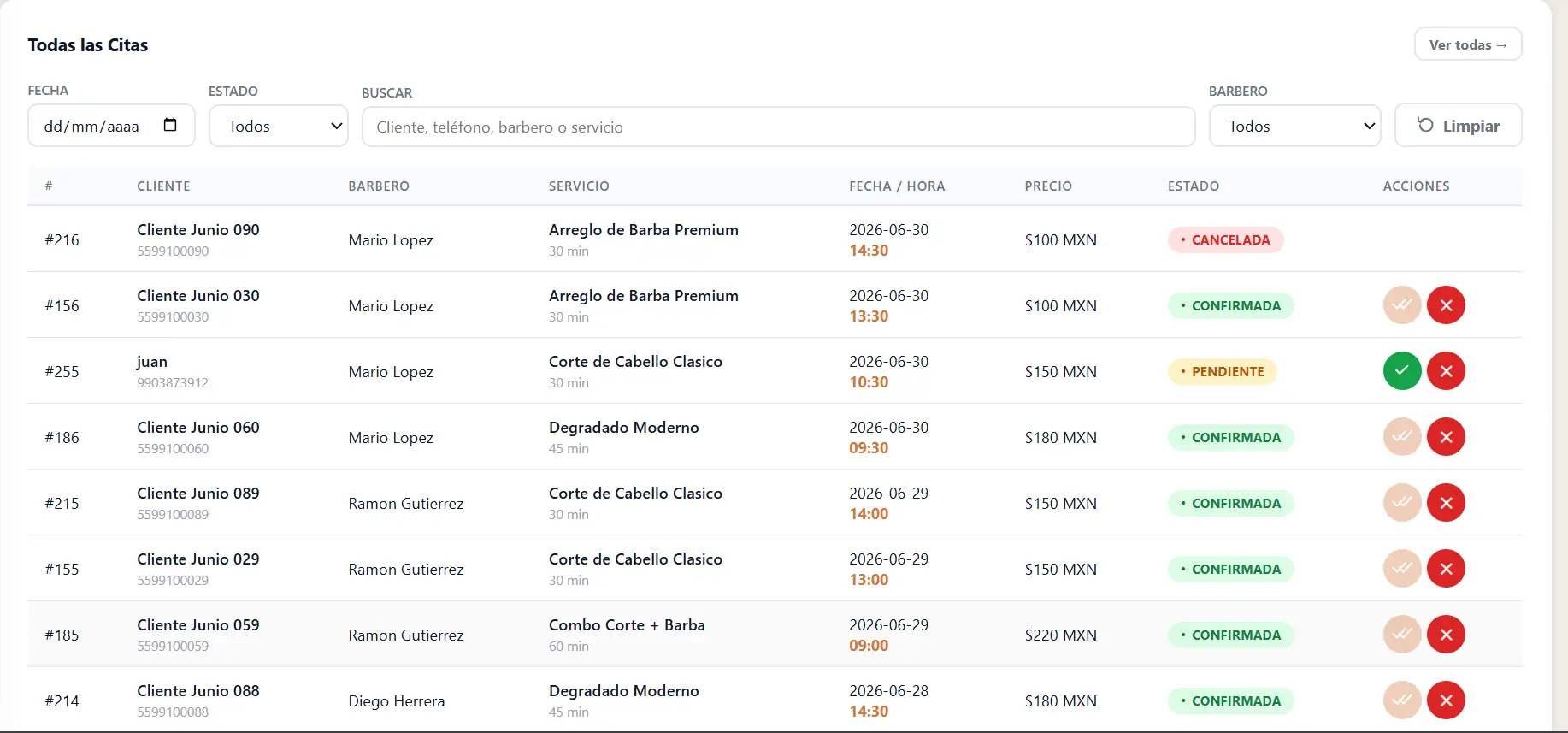Click Cliente Junio 089 name

coord(198,493)
